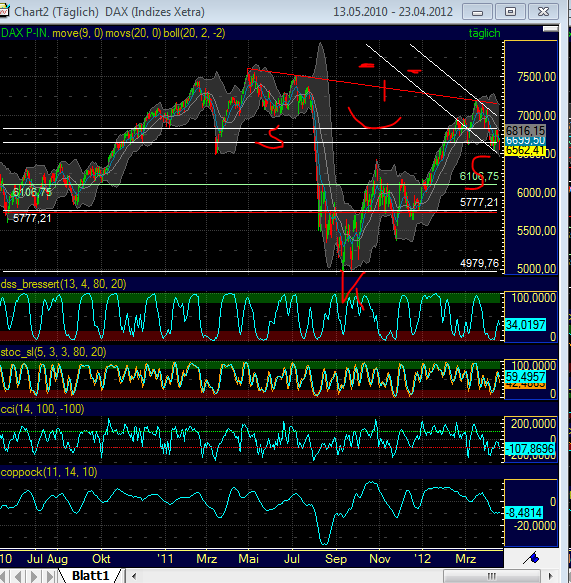This screenshot has width=571, height=583.
Task: Click the 'Mai' label on time axis
Action: pyautogui.click(x=249, y=559)
